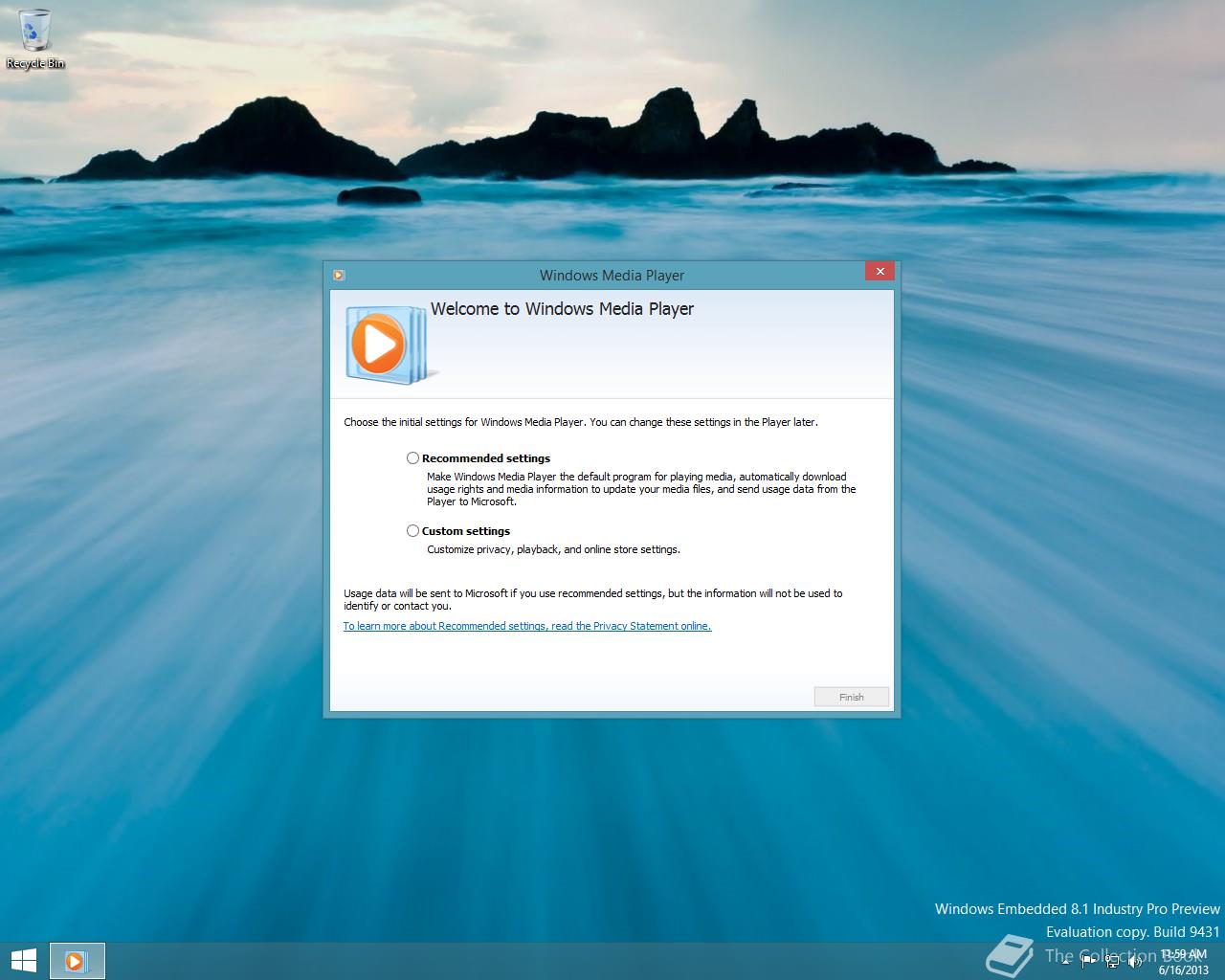The height and width of the screenshot is (980, 1225).
Task: Click the 'Usage data will be sent to Microsoft' note
Action: point(593,600)
